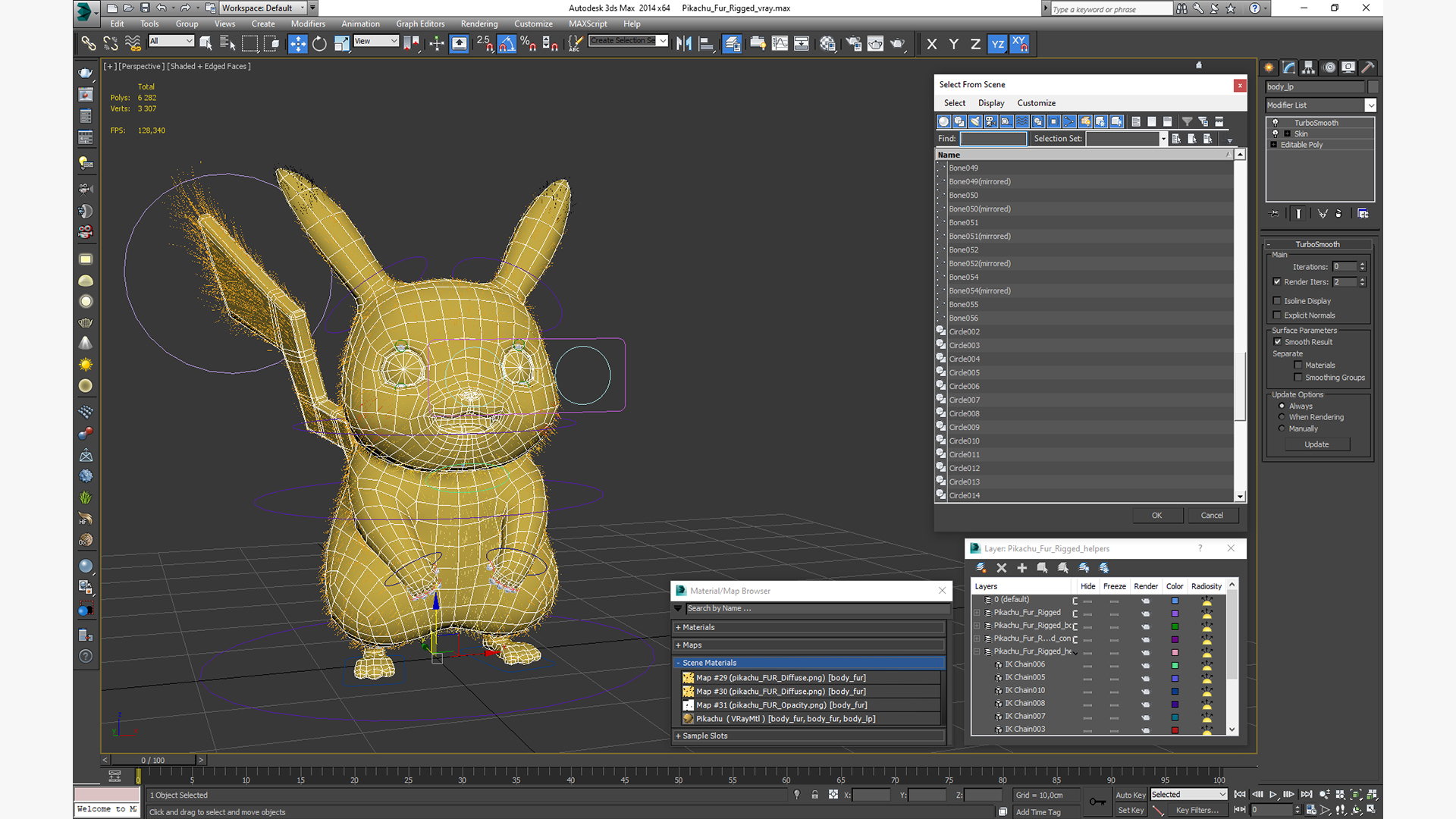Enable Explicit Normals checkbox
Viewport: 1456px width, 819px height.
point(1277,315)
